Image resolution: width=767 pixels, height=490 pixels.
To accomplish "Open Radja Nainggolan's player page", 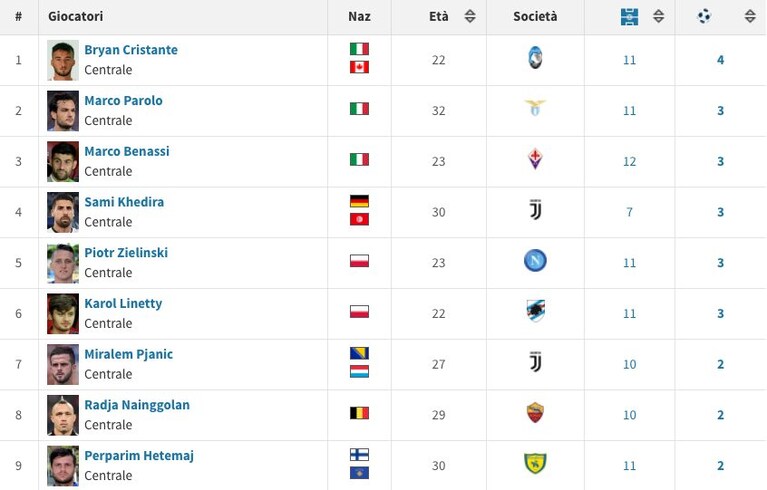I will tap(137, 405).
